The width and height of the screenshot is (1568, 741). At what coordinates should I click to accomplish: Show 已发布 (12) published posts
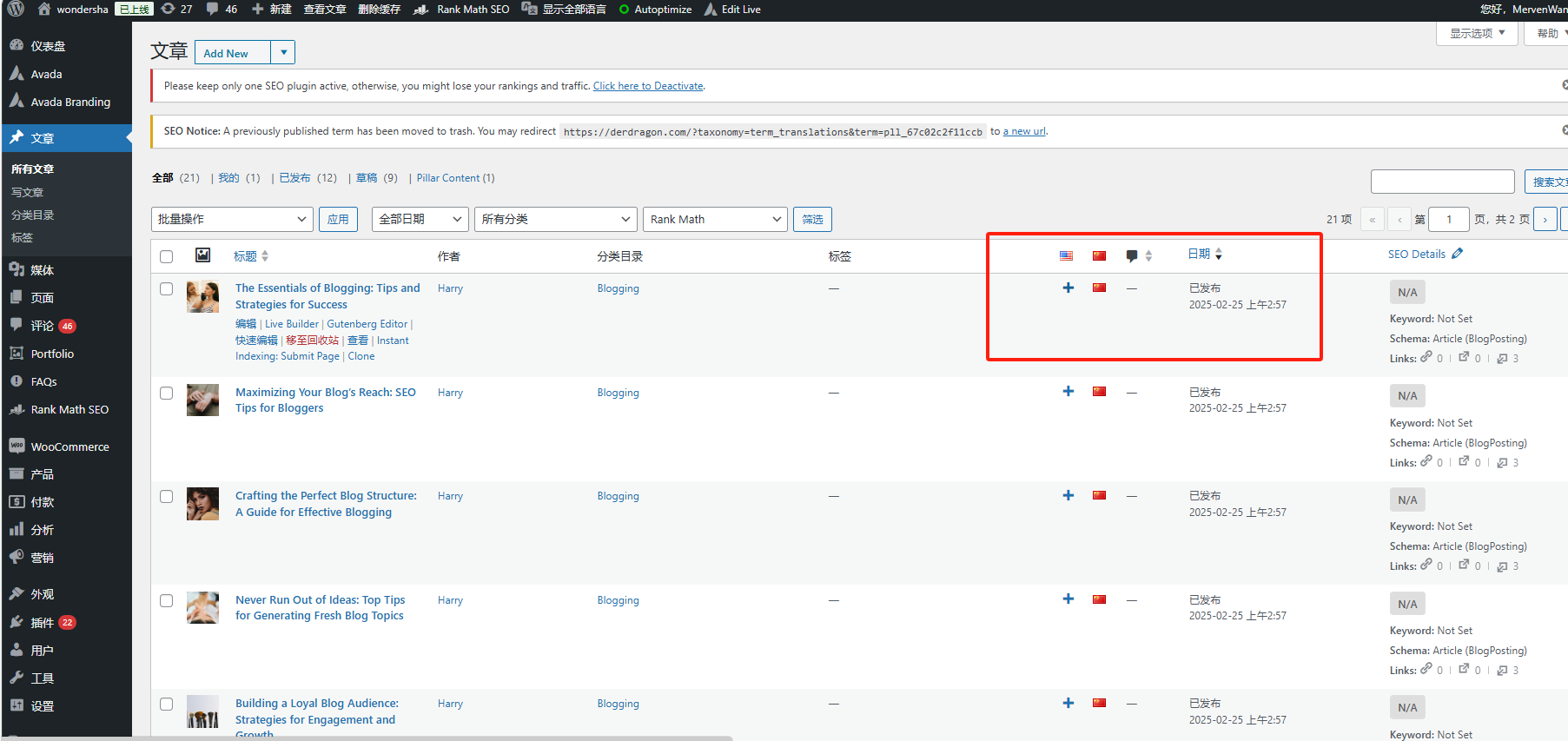[x=308, y=178]
